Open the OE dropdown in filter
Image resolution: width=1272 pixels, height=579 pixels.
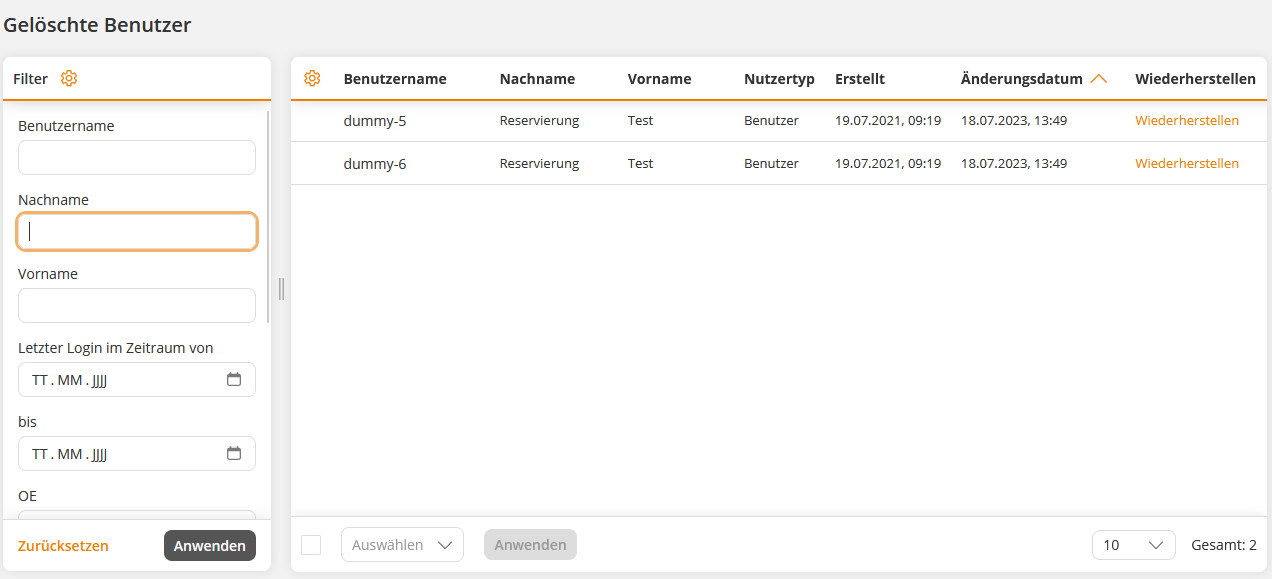click(137, 515)
